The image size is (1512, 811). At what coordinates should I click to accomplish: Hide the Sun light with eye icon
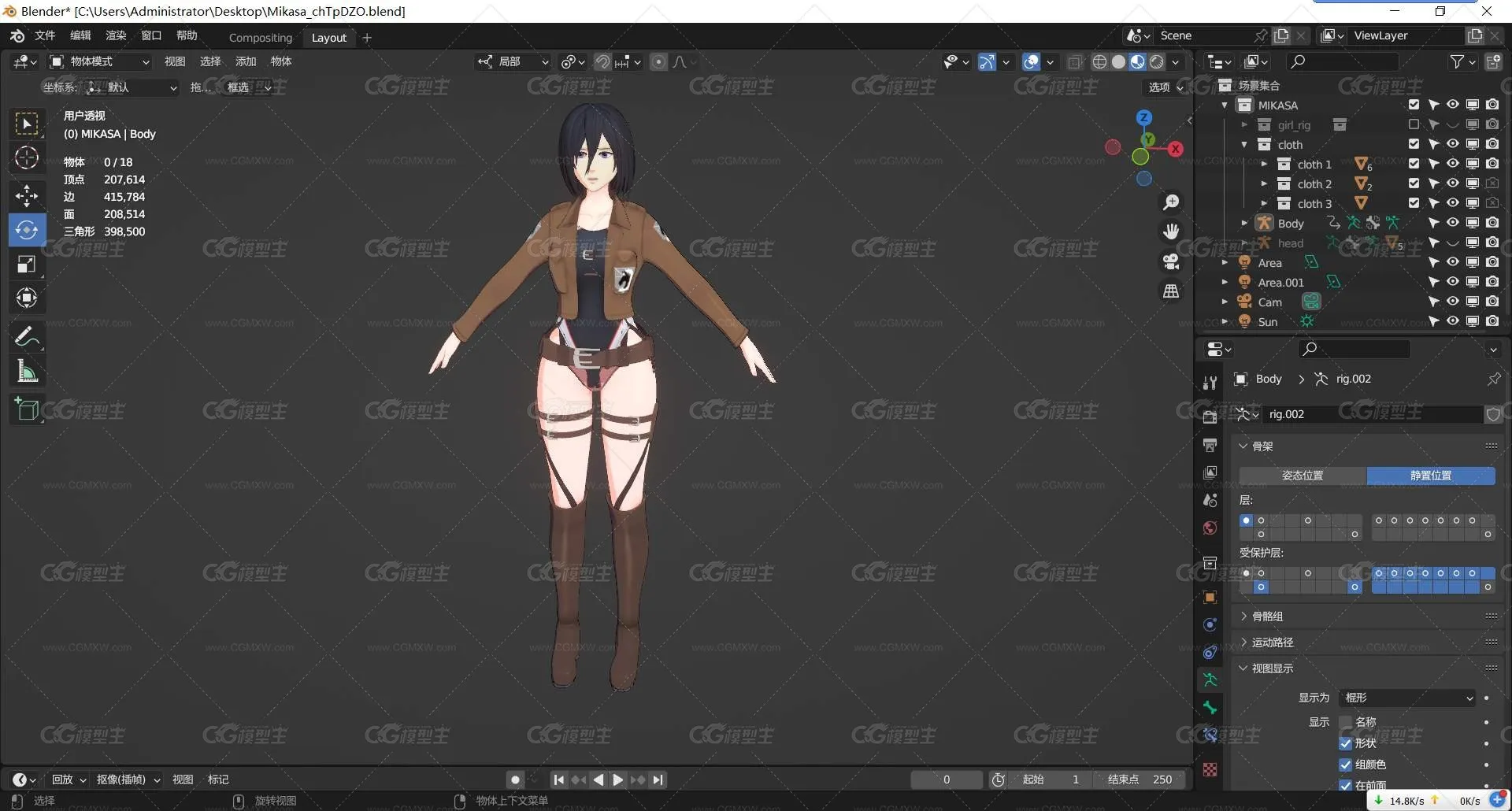click(1453, 321)
